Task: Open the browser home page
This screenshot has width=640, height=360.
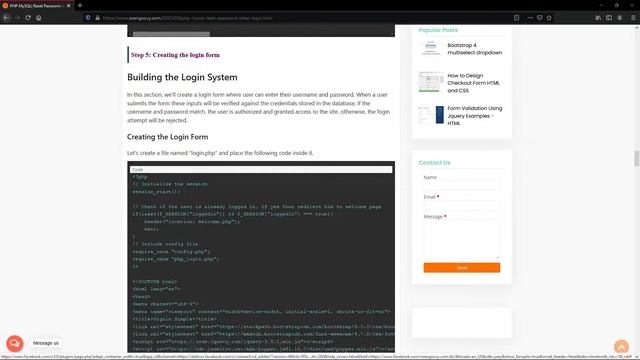Action: click(38, 18)
